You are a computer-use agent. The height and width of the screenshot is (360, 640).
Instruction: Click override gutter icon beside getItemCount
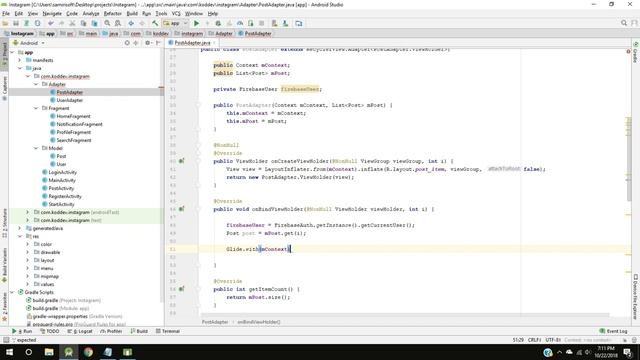click(182, 289)
